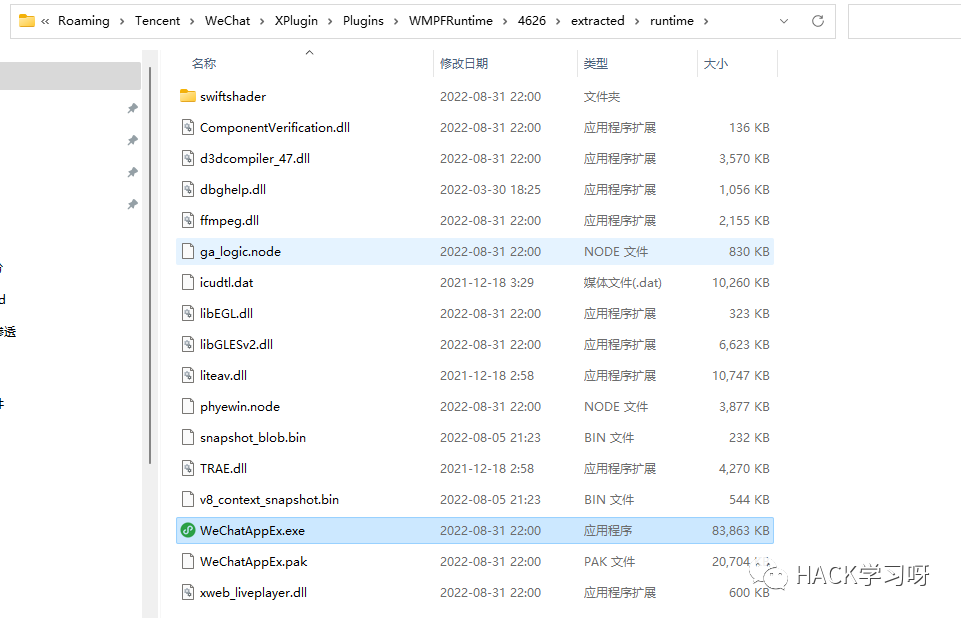Click the 文件夹 type of swiftshader
Image resolution: width=961 pixels, height=618 pixels.
point(602,96)
